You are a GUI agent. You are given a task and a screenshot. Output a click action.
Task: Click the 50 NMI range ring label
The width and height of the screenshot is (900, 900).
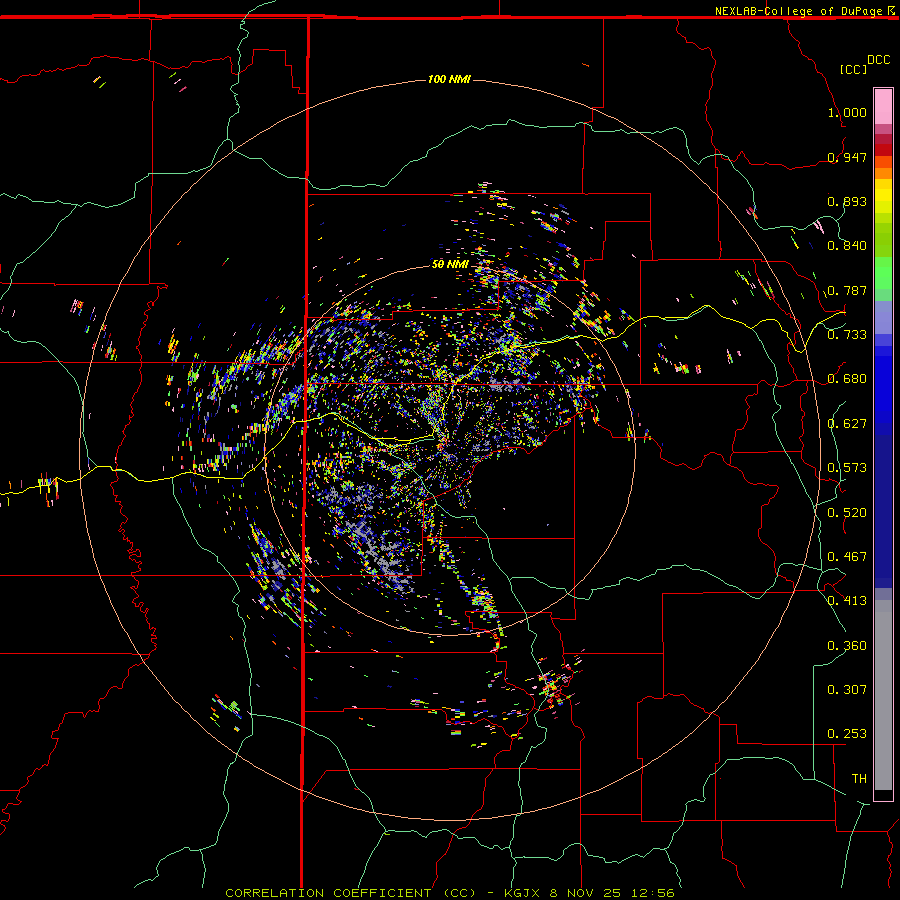pyautogui.click(x=450, y=264)
